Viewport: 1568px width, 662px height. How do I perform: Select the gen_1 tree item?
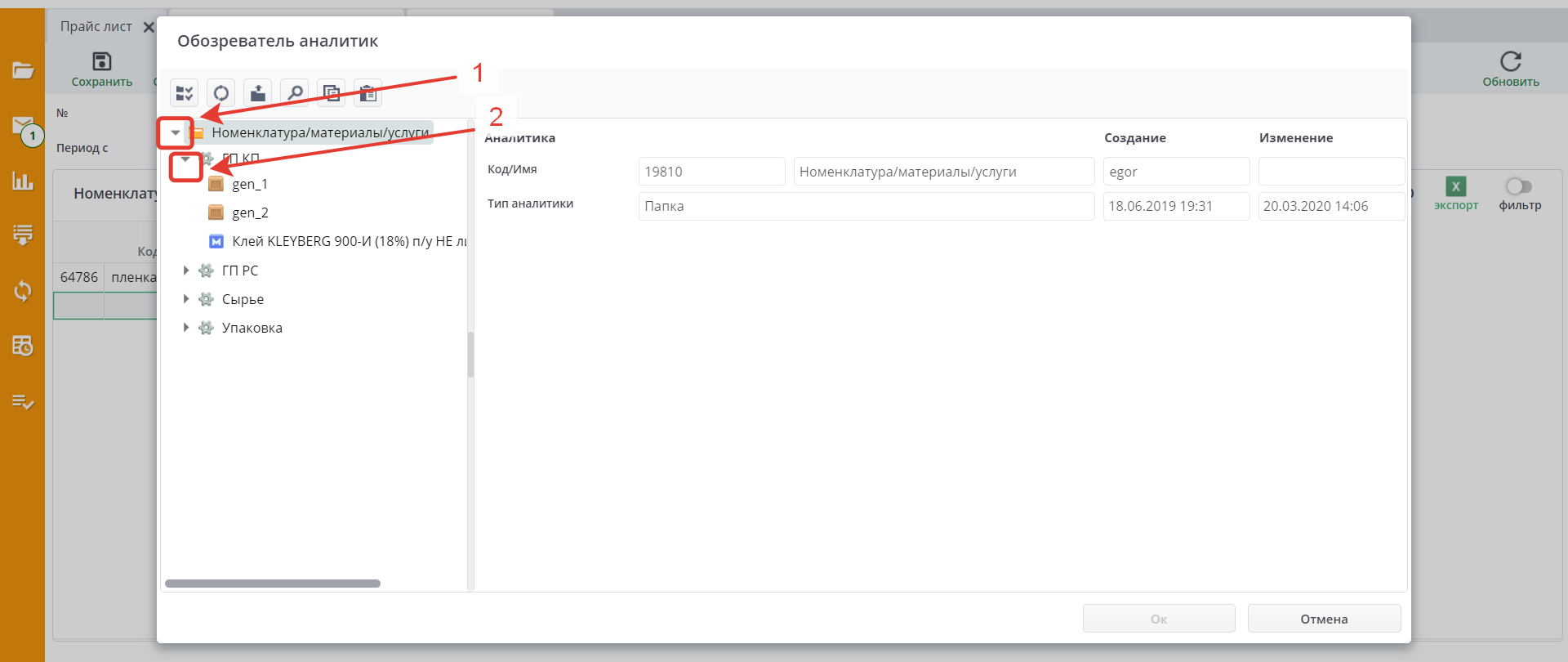click(x=250, y=184)
